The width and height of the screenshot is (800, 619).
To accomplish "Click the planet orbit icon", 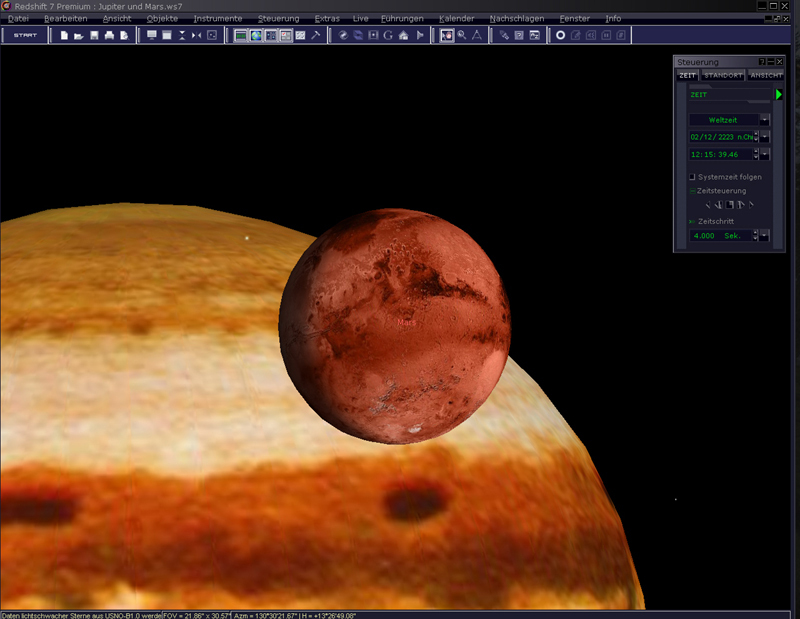I will click(x=343, y=35).
